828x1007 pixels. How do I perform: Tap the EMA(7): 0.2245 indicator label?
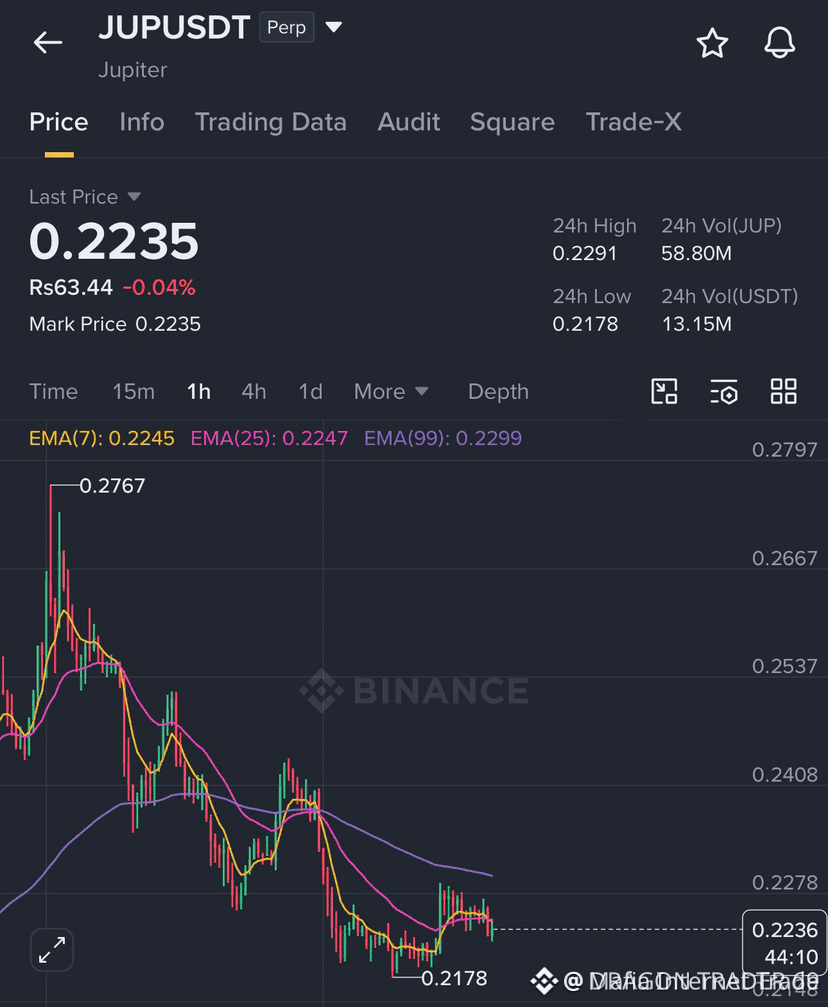(x=101, y=439)
